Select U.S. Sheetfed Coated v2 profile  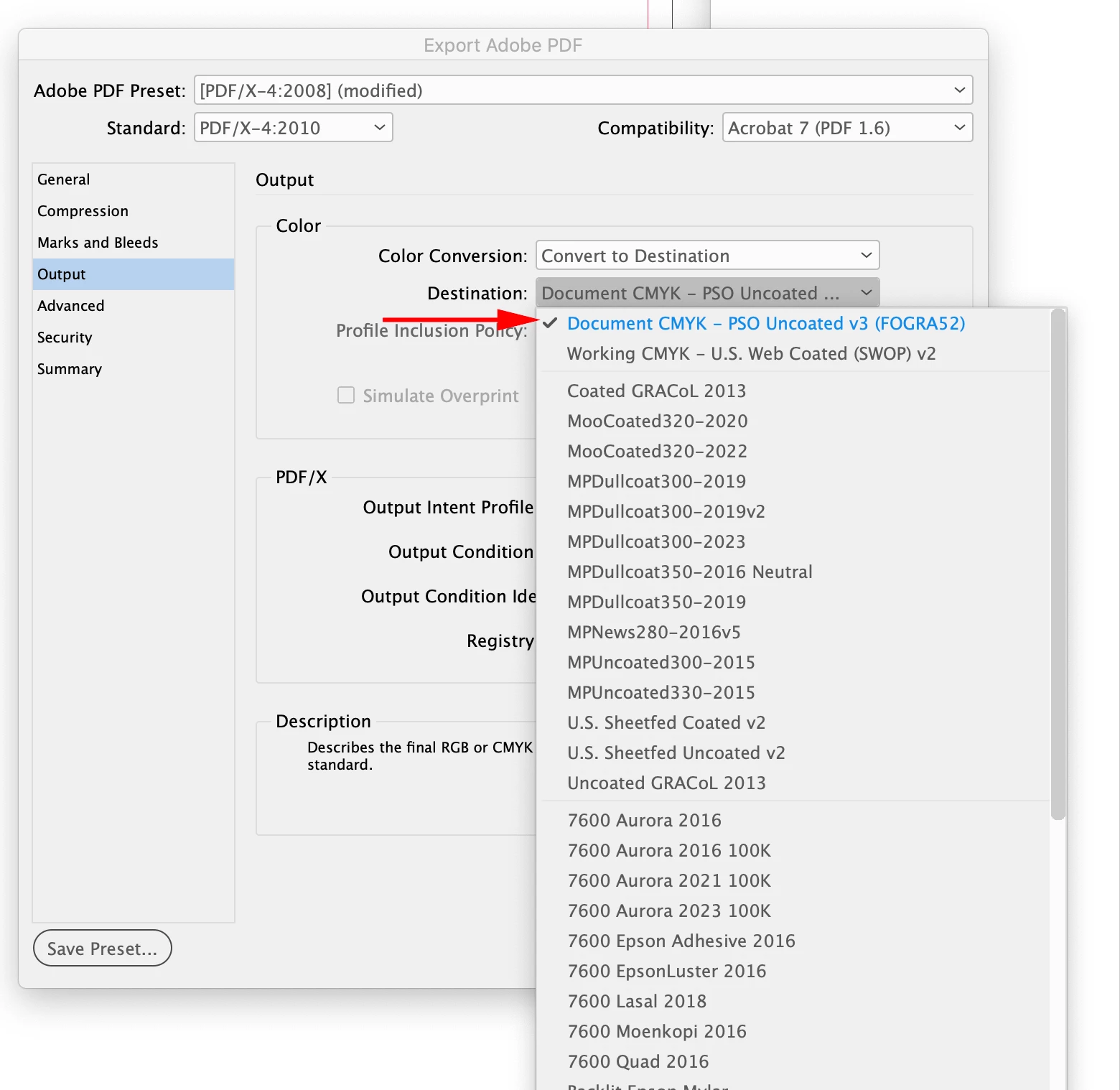(793, 723)
